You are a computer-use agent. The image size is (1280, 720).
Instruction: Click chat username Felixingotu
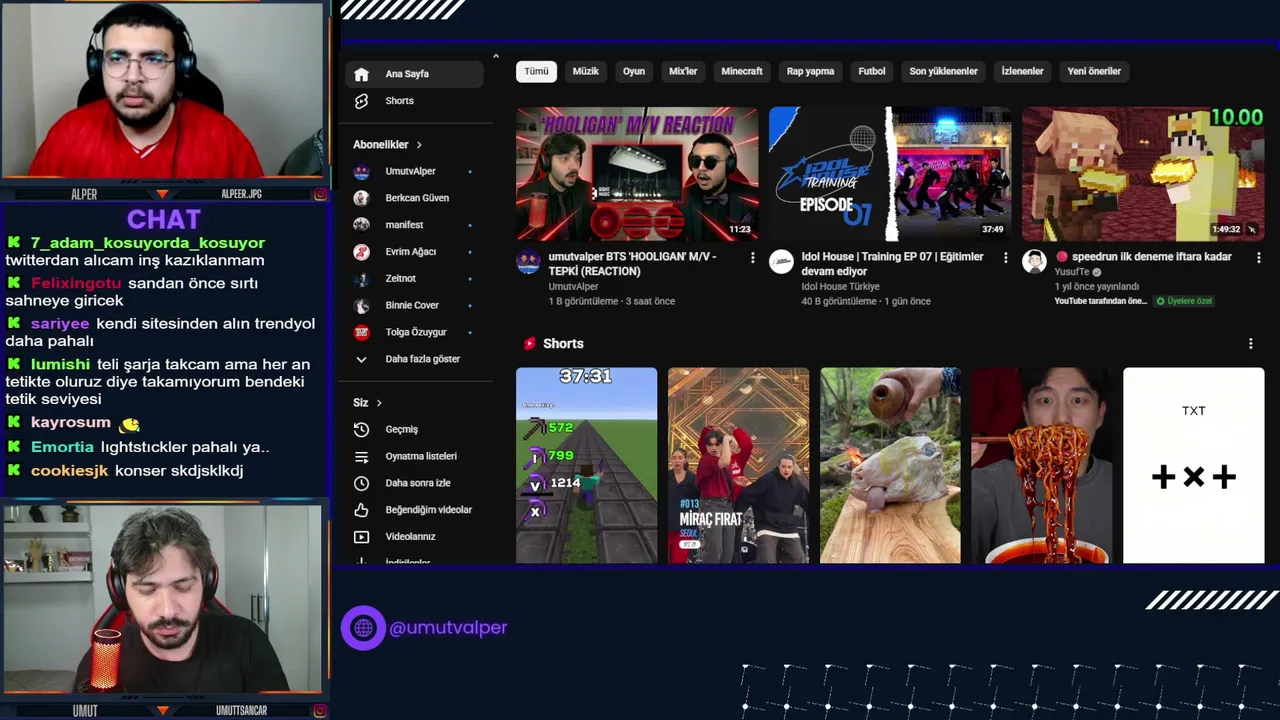76,284
